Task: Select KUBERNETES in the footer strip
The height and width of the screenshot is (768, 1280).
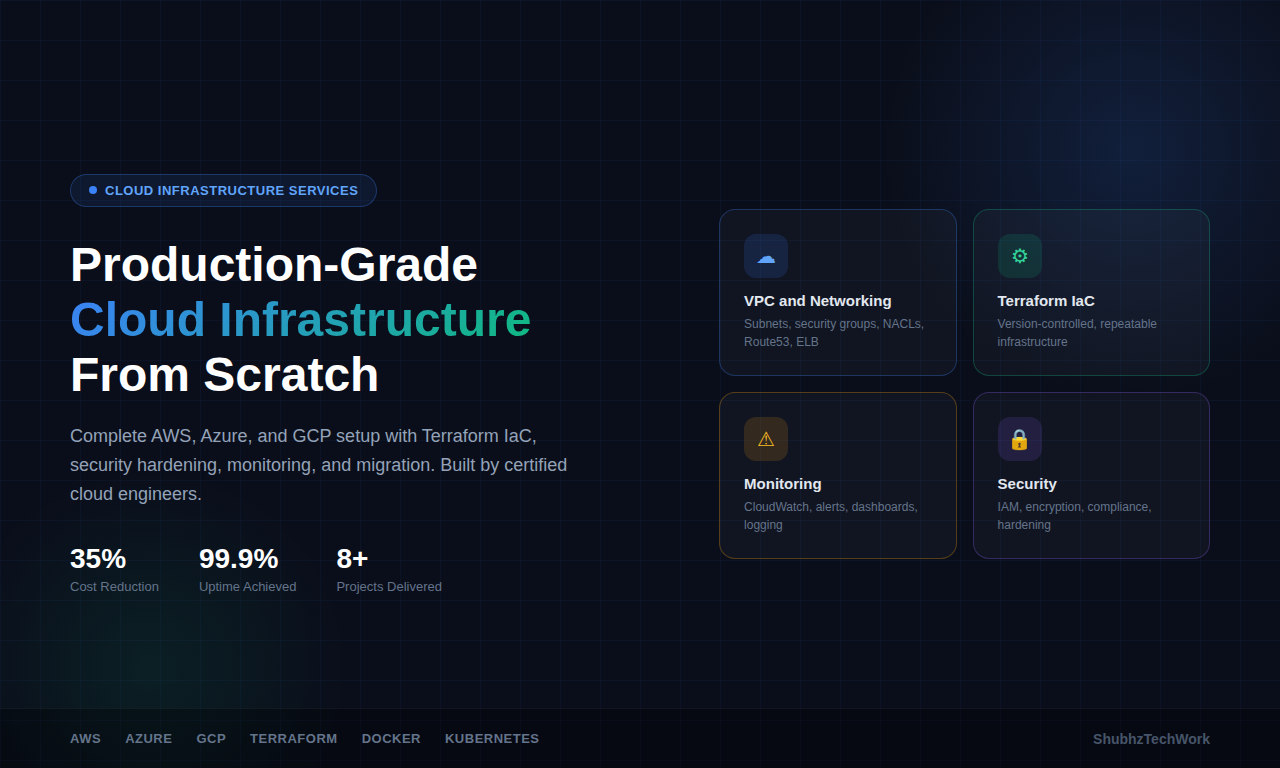Action: (x=491, y=739)
